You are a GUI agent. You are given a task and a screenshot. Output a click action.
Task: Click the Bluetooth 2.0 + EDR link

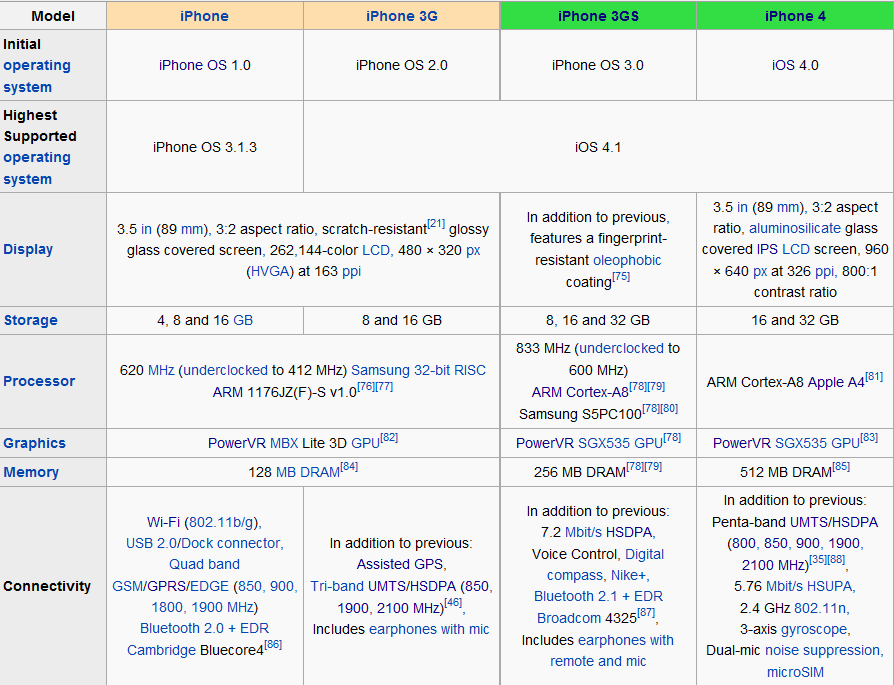coord(204,628)
